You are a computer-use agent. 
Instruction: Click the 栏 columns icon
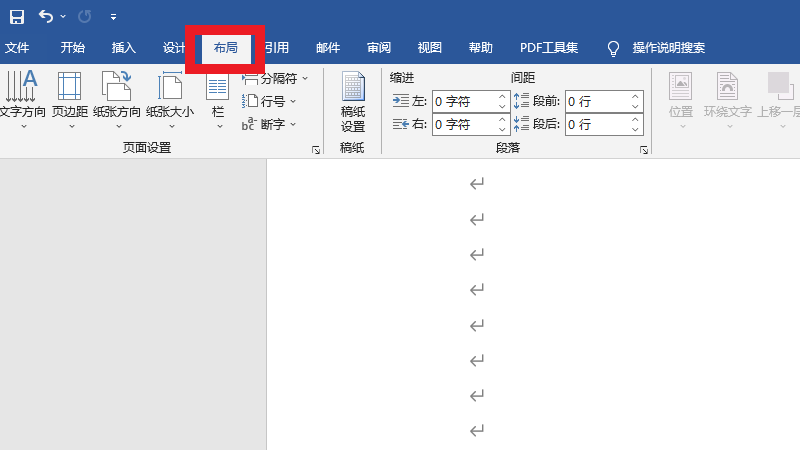coord(217,87)
